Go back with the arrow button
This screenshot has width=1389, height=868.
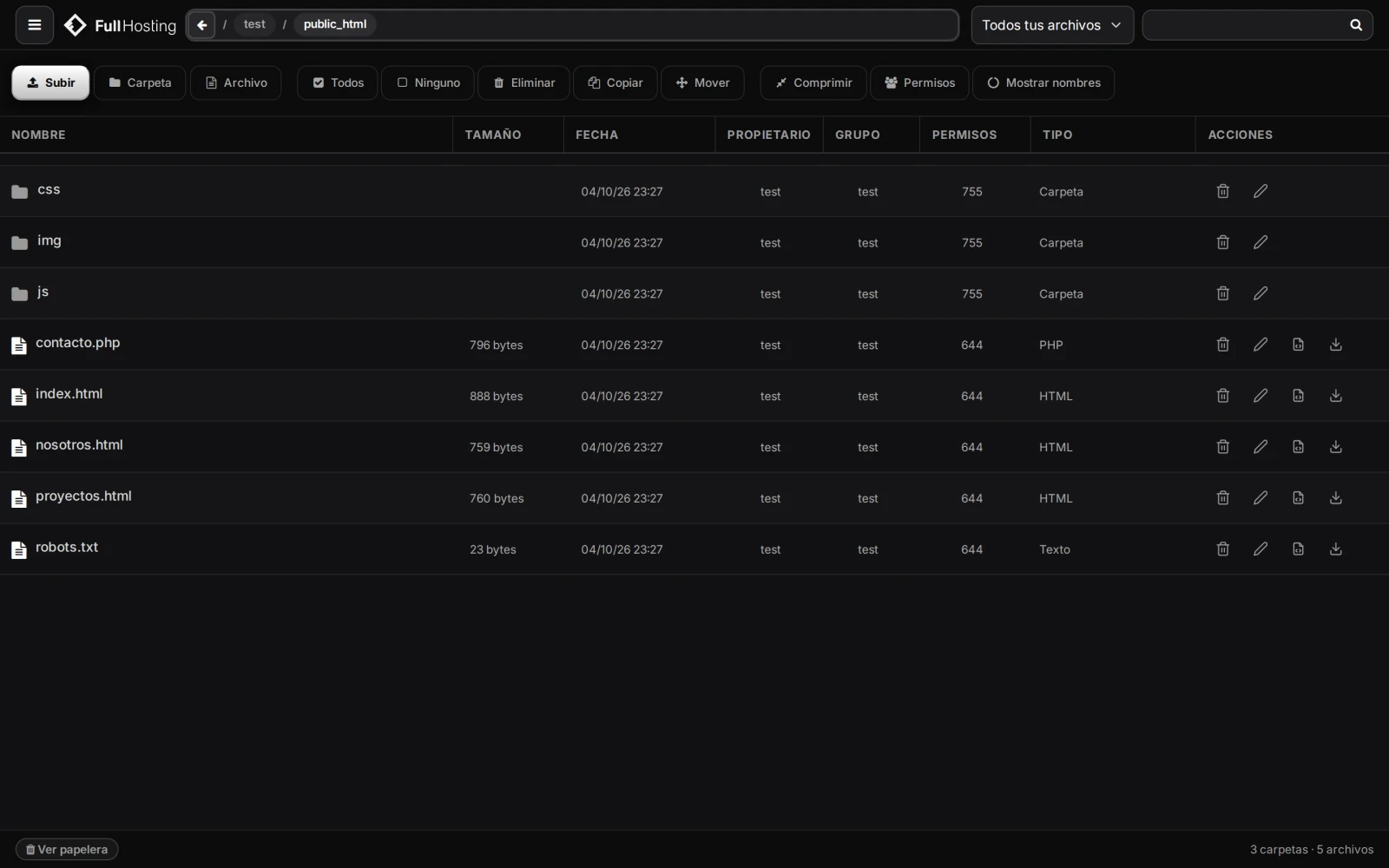pyautogui.click(x=201, y=25)
